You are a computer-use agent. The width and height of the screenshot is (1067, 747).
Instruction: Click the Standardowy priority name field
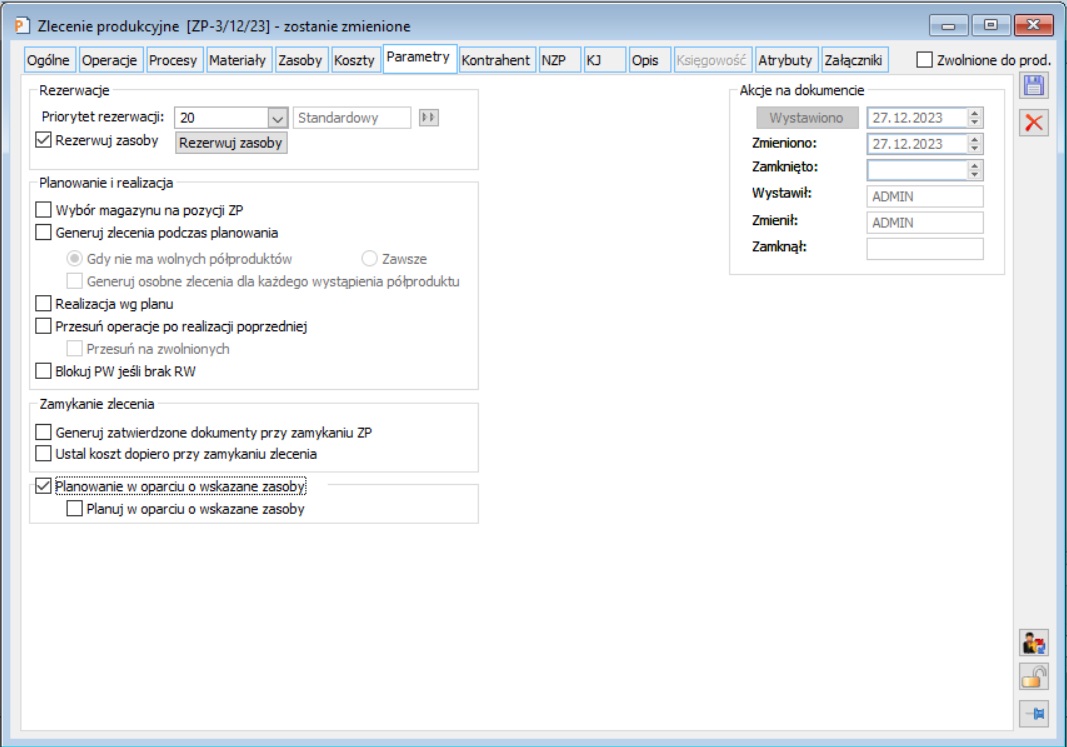tap(352, 118)
